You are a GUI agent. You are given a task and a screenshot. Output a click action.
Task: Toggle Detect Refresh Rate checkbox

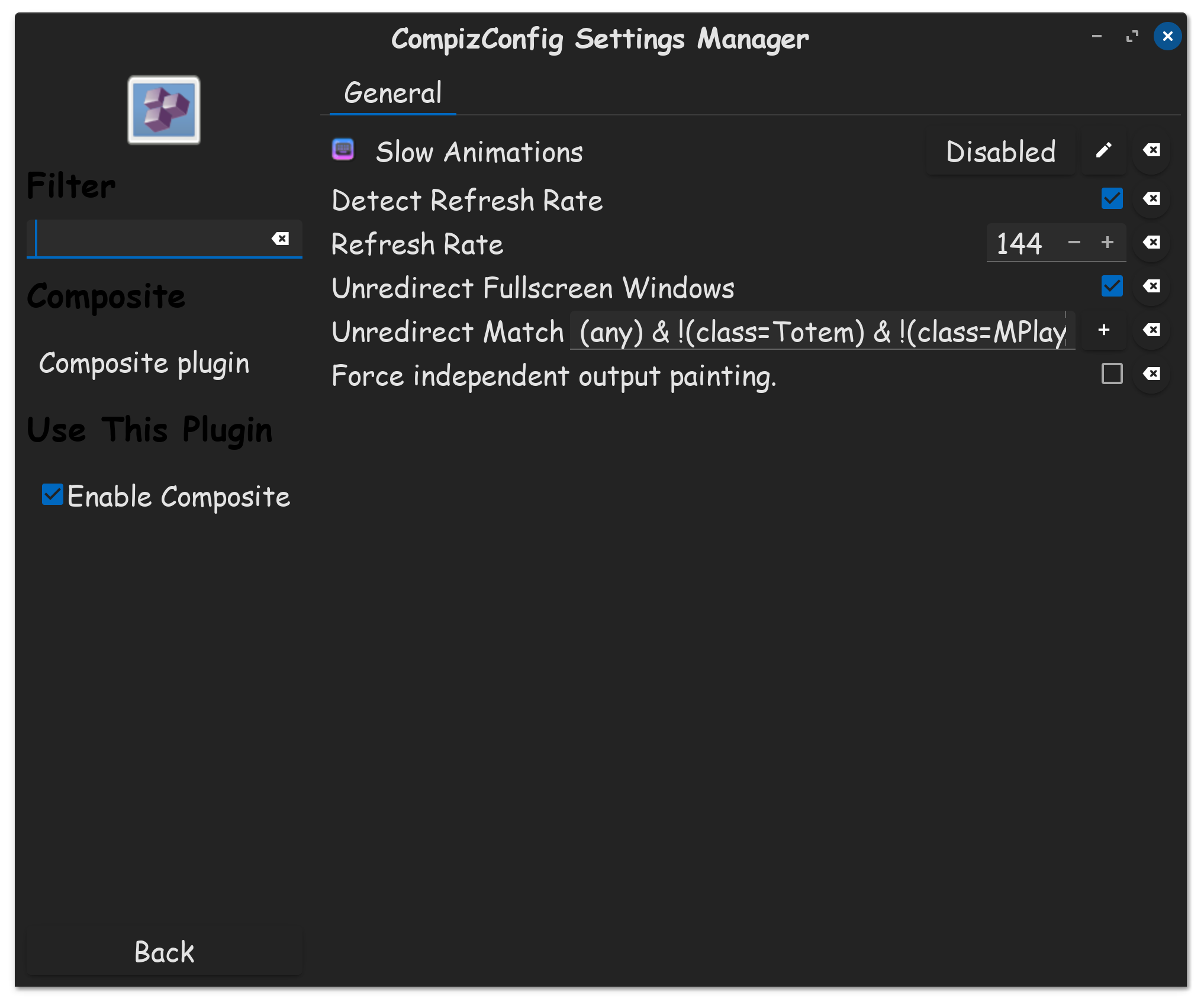1112,199
